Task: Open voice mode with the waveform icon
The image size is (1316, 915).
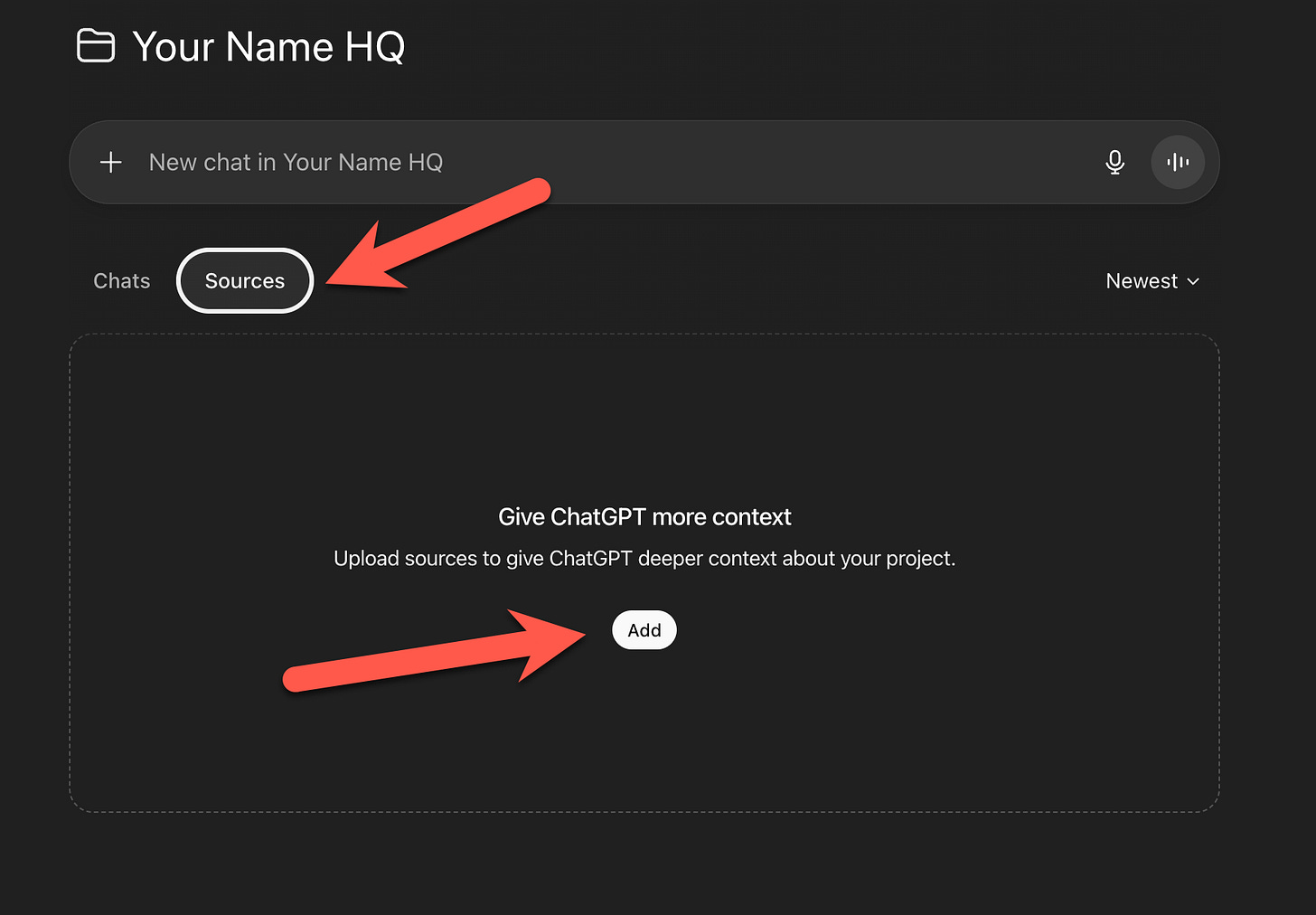Action: click(1178, 162)
